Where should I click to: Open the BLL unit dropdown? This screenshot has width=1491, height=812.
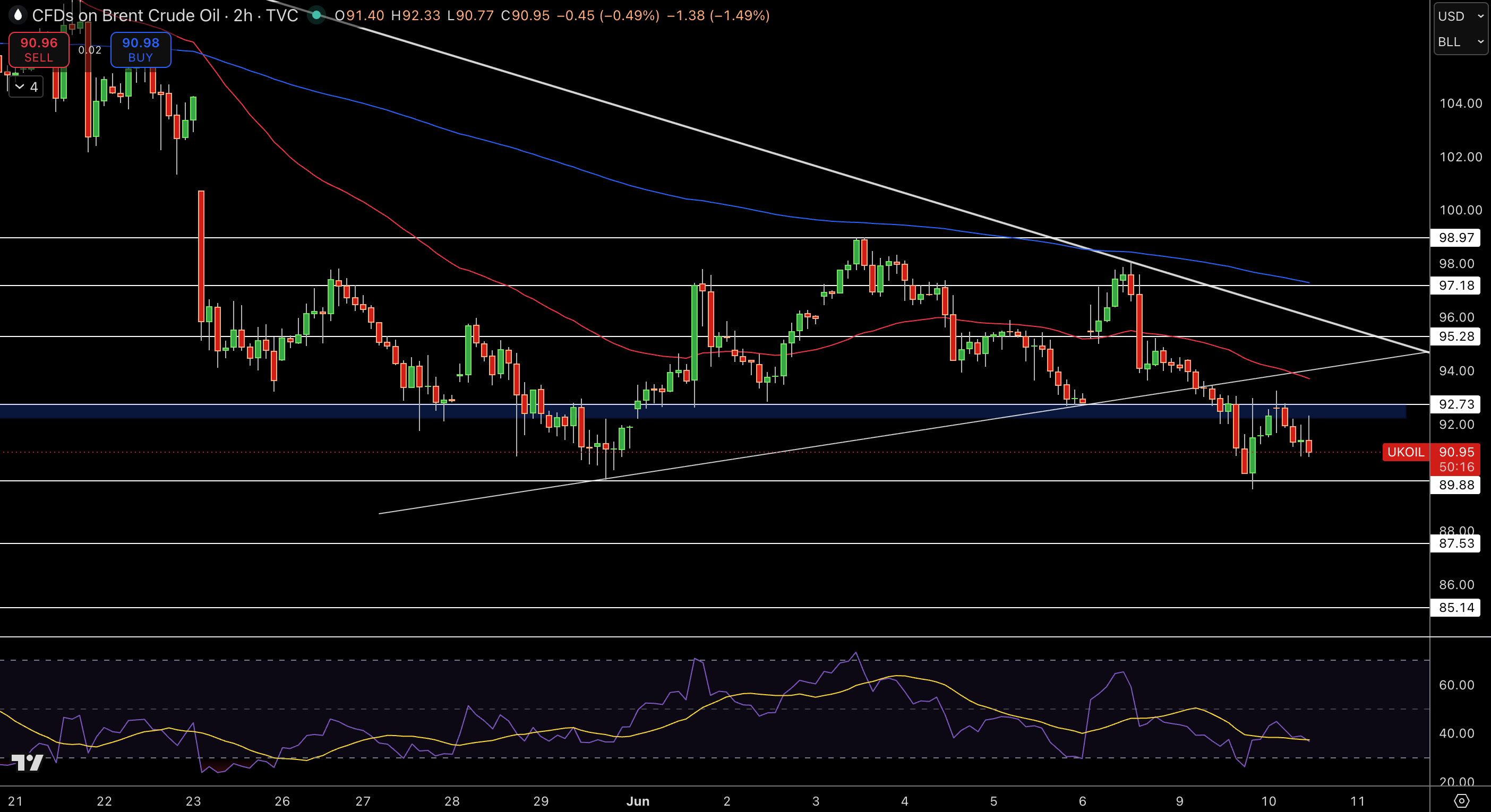click(1460, 41)
